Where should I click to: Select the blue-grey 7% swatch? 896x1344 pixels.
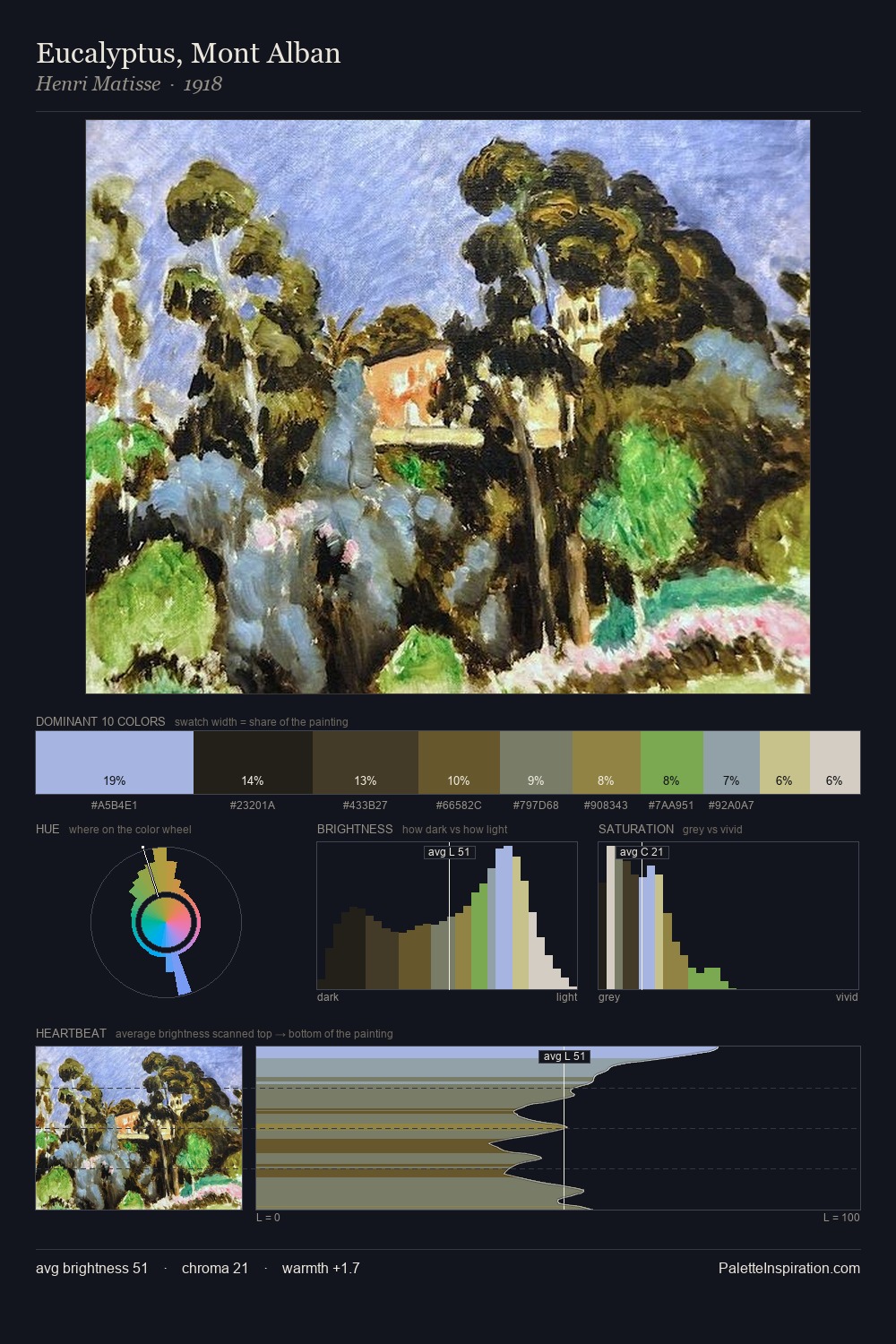tap(731, 762)
